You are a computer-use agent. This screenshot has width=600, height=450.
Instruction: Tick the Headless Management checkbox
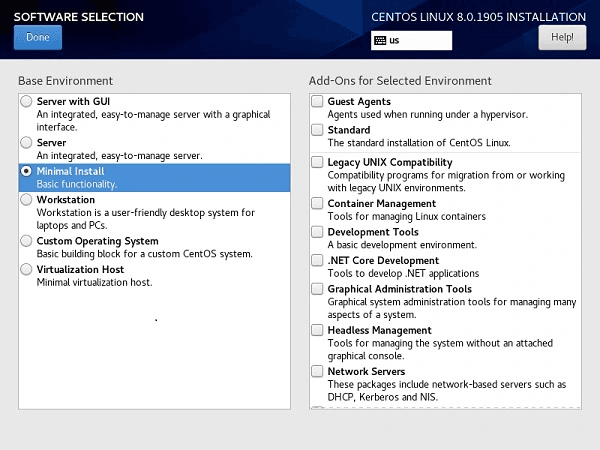tap(317, 330)
